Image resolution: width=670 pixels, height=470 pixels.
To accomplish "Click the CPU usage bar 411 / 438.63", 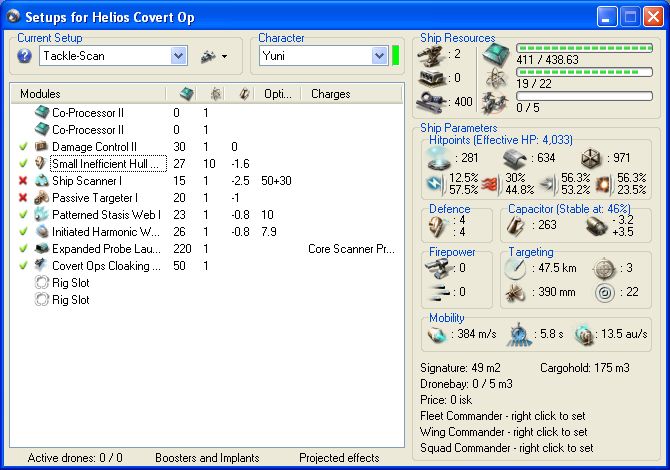I will coord(584,48).
